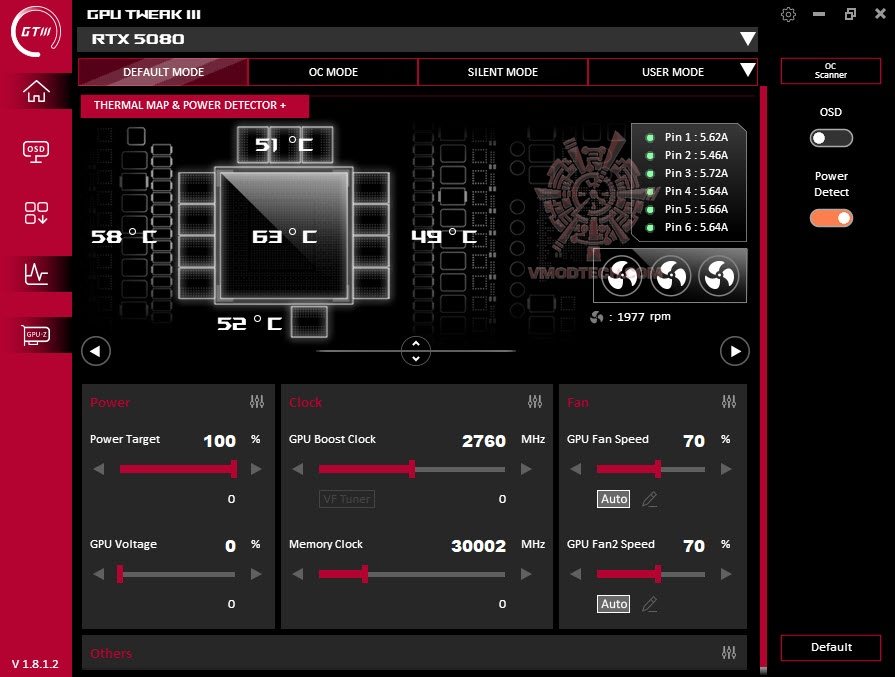Switch to Default Mode tab
This screenshot has width=895, height=677.
pyautogui.click(x=163, y=72)
